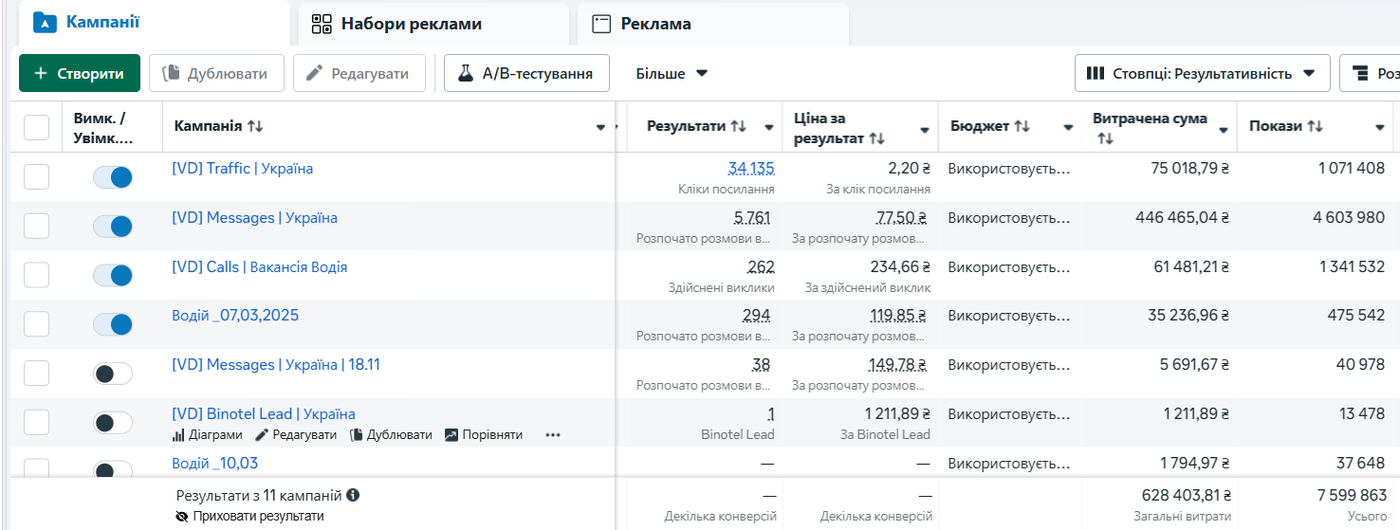1400x530 pixels.
Task: Click the plus icon on the Створити button
Action: [x=41, y=73]
